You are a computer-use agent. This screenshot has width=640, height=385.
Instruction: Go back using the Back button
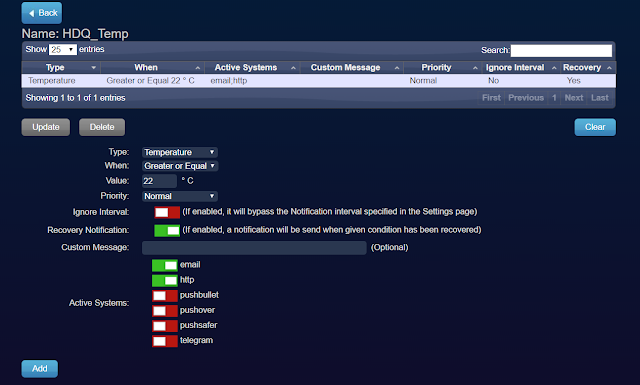[42, 13]
